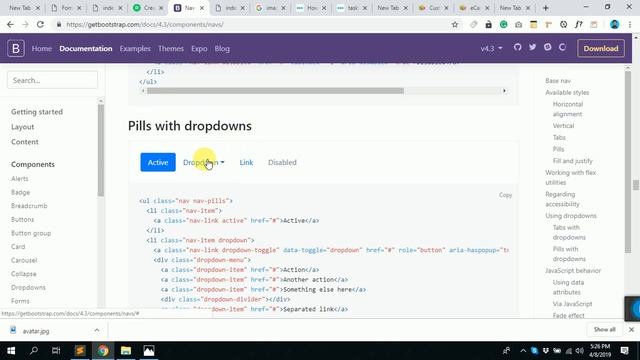Open the Expo nav item
The height and width of the screenshot is (360, 640).
click(199, 49)
